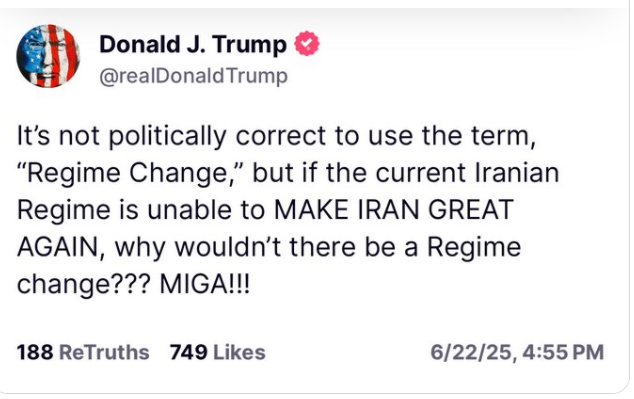The image size is (634, 399).
Task: Open the Donald J. Trump display name
Action: coord(193,44)
